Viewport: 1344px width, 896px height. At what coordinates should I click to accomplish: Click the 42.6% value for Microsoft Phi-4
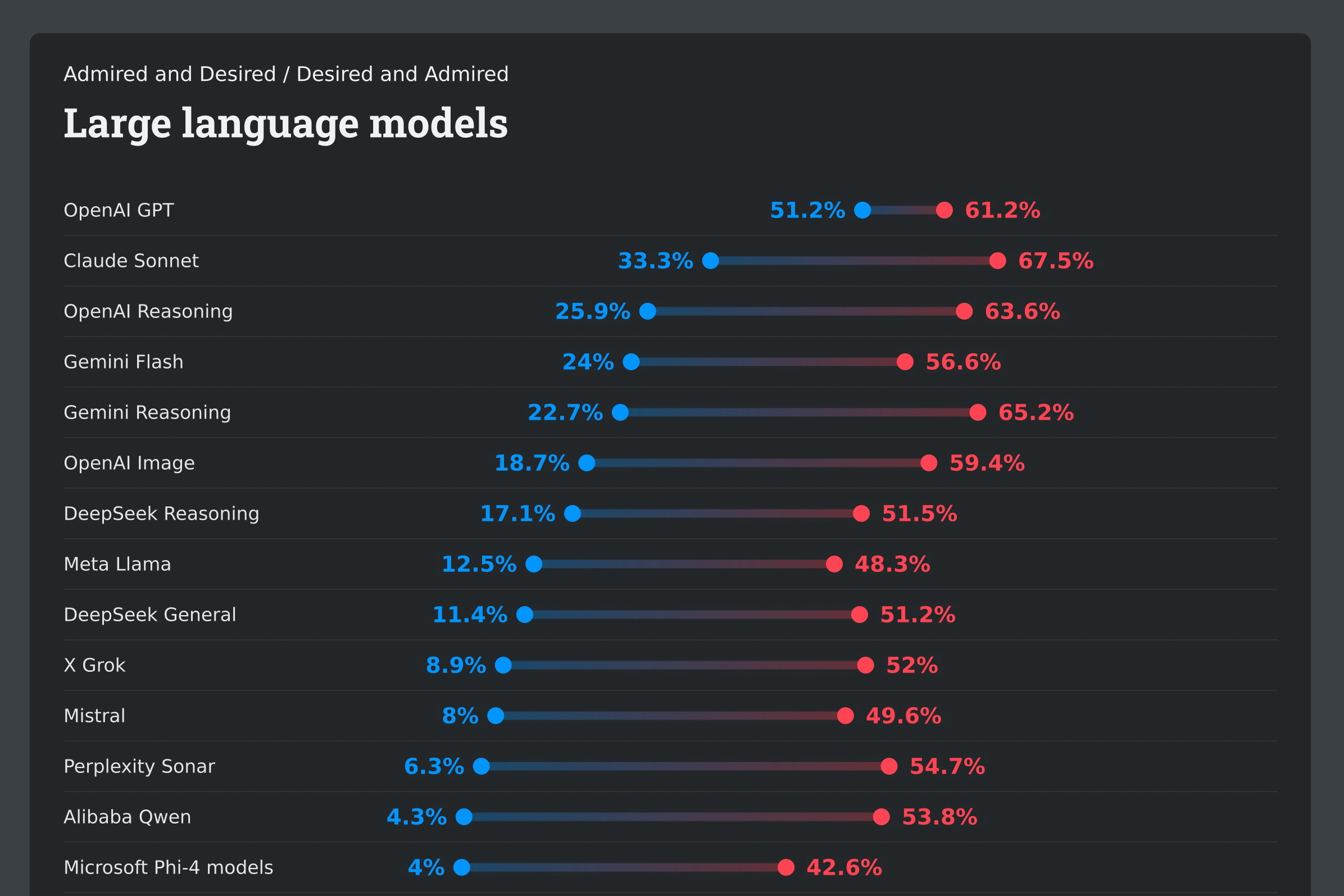click(844, 867)
